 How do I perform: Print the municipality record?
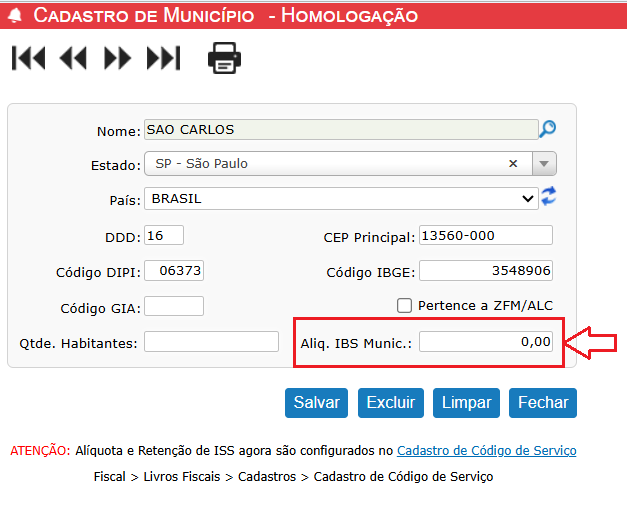225,59
